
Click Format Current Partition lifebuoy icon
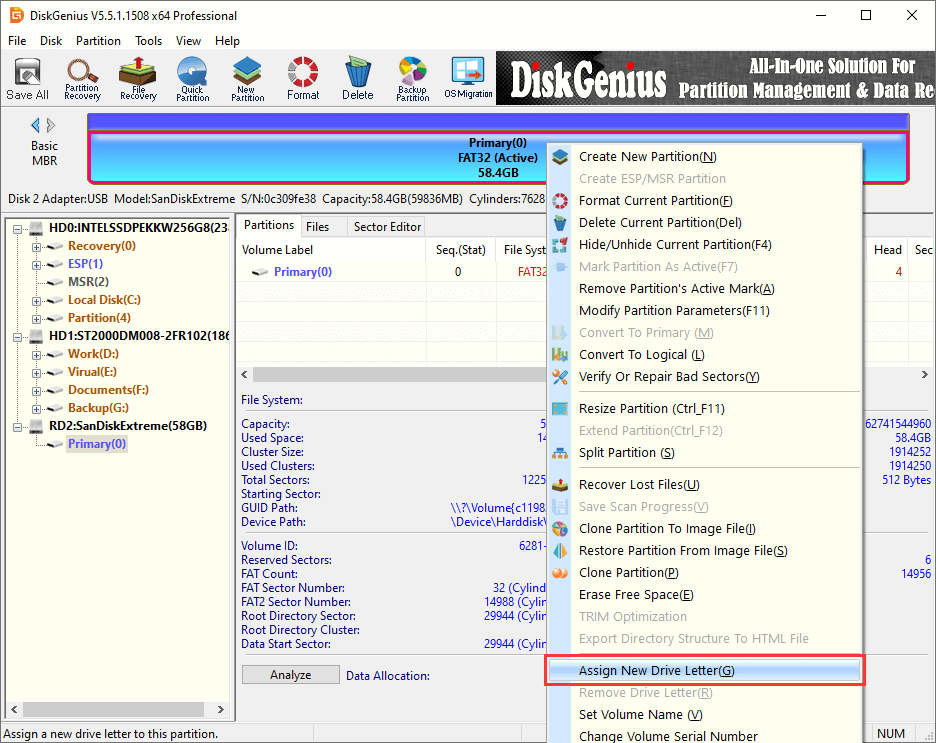[560, 201]
